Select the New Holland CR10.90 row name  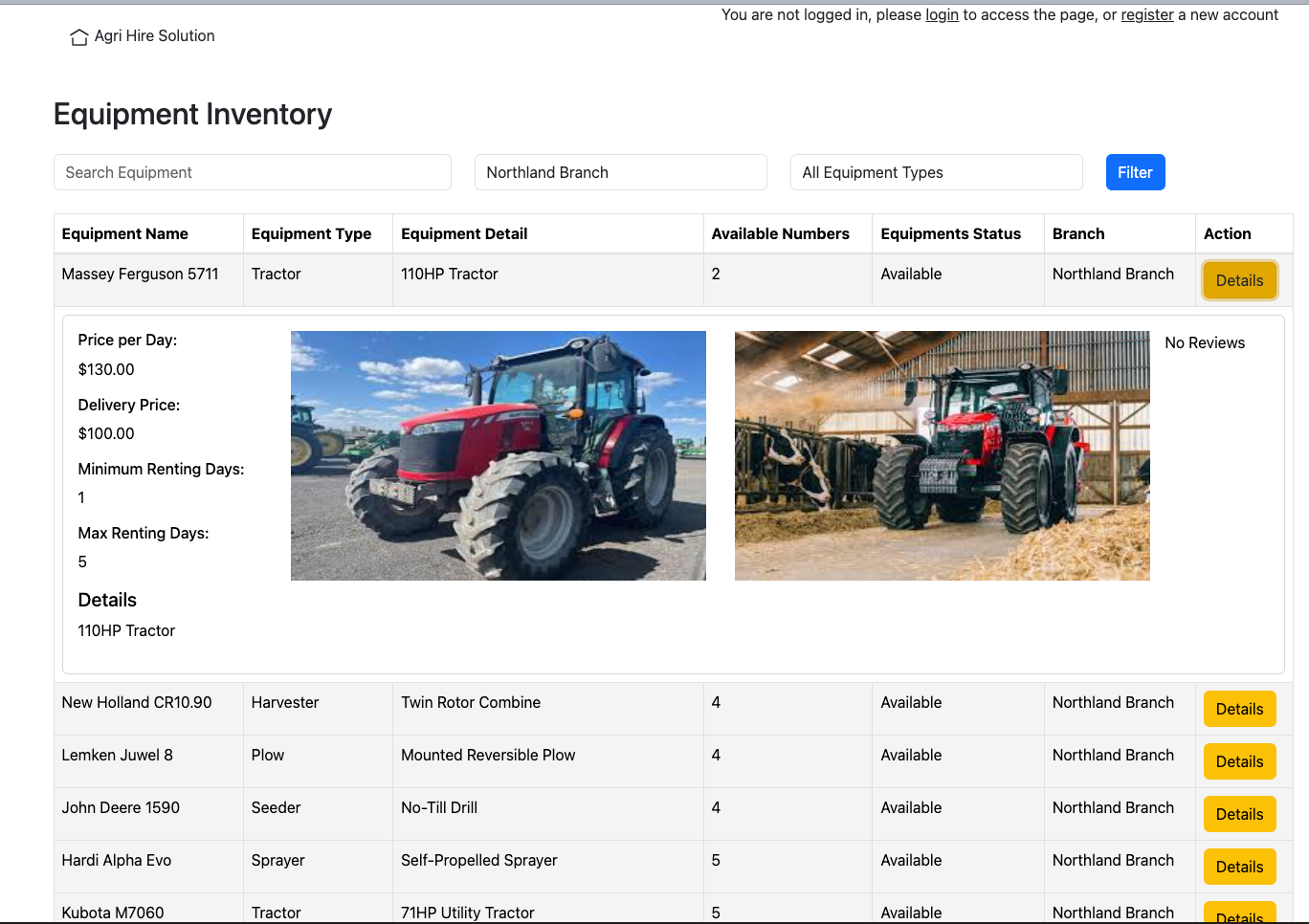pos(137,703)
